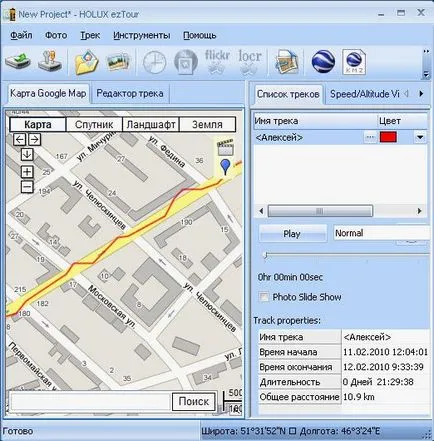Click the red track color swatch
The height and width of the screenshot is (441, 434).
[388, 137]
